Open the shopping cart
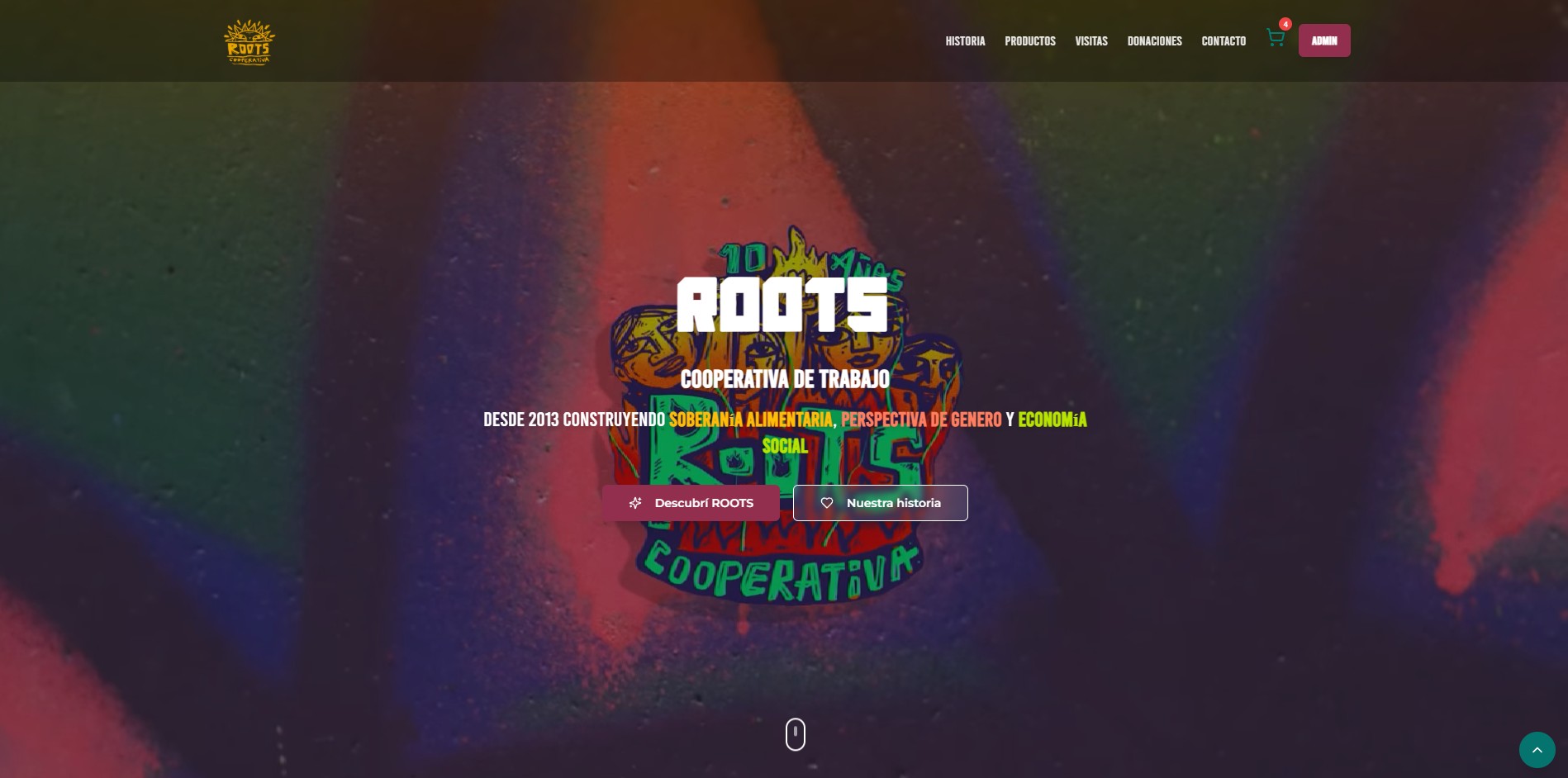Image resolution: width=1568 pixels, height=778 pixels. click(x=1275, y=39)
